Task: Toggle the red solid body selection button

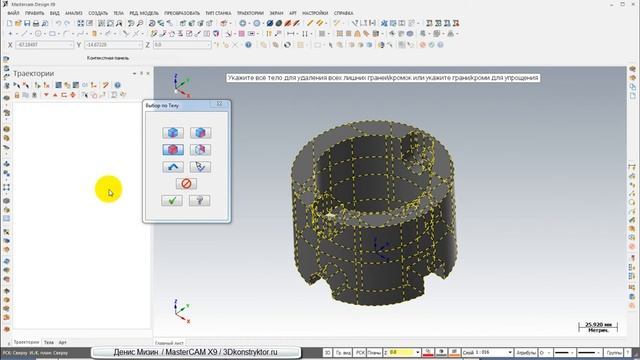Action: pyautogui.click(x=173, y=150)
